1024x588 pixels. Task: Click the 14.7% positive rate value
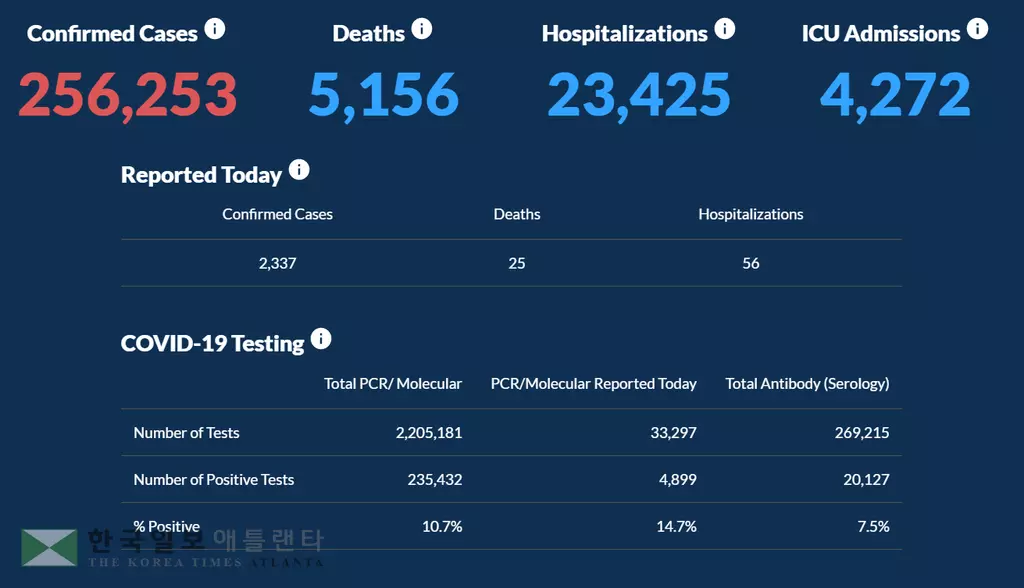[677, 527]
